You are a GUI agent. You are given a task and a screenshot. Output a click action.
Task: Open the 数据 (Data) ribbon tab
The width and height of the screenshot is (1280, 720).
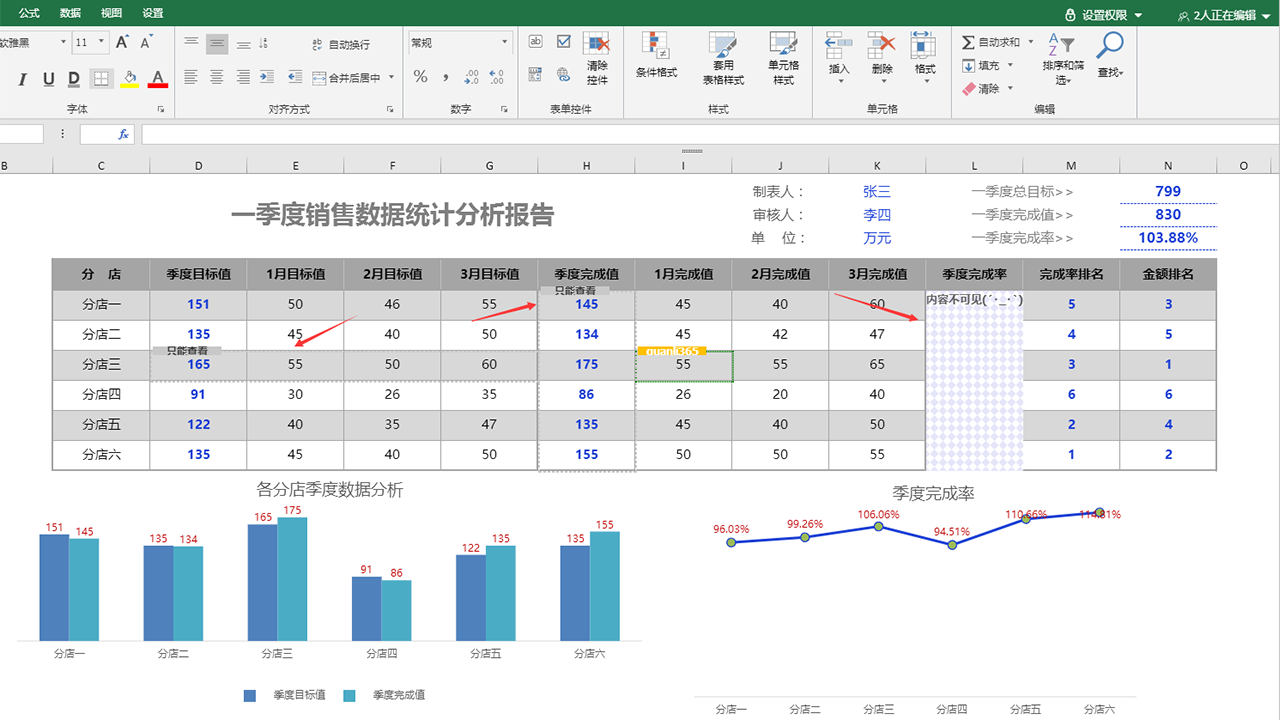tap(70, 14)
